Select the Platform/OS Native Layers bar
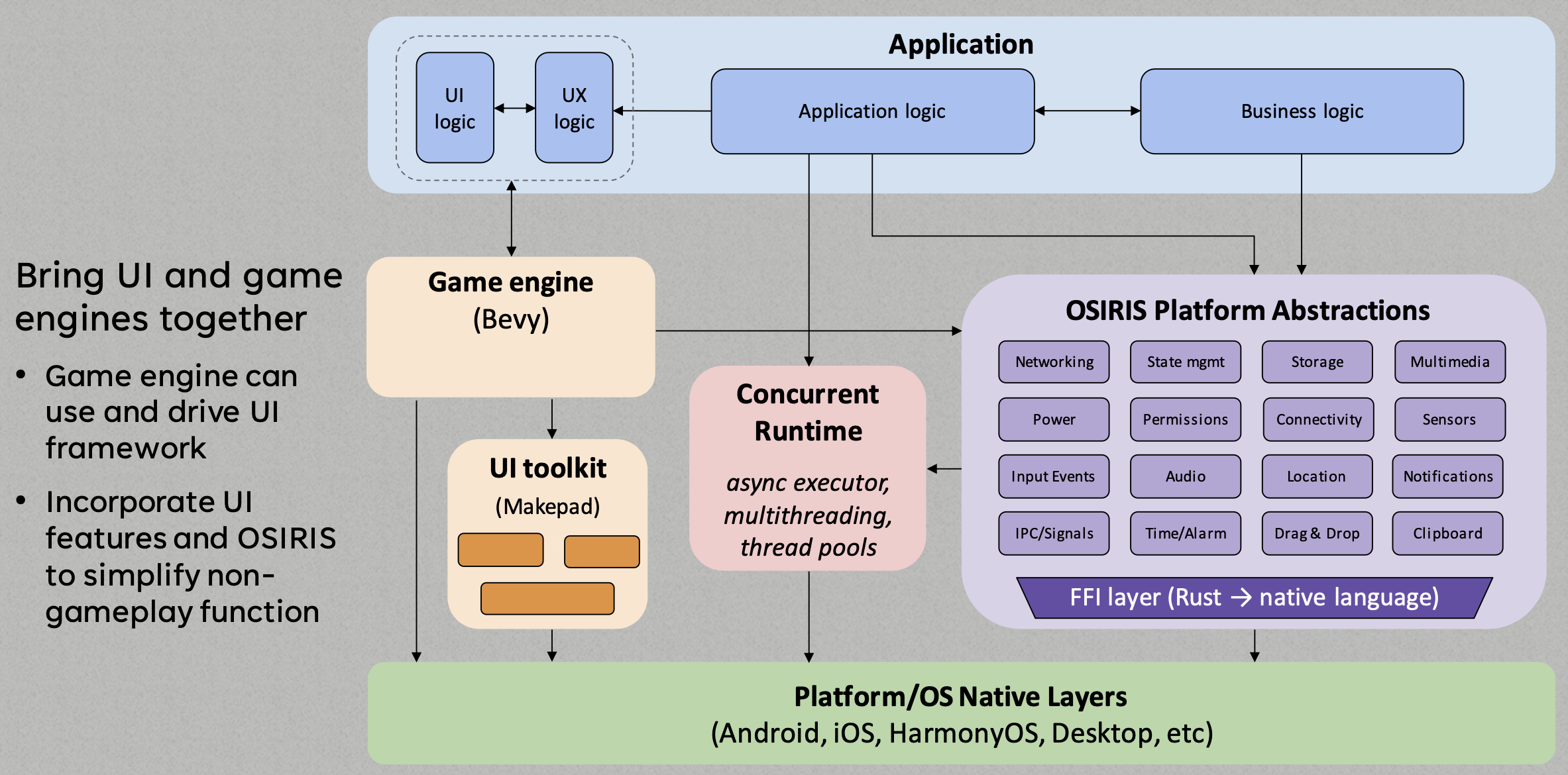The height and width of the screenshot is (775, 1568). click(x=961, y=713)
